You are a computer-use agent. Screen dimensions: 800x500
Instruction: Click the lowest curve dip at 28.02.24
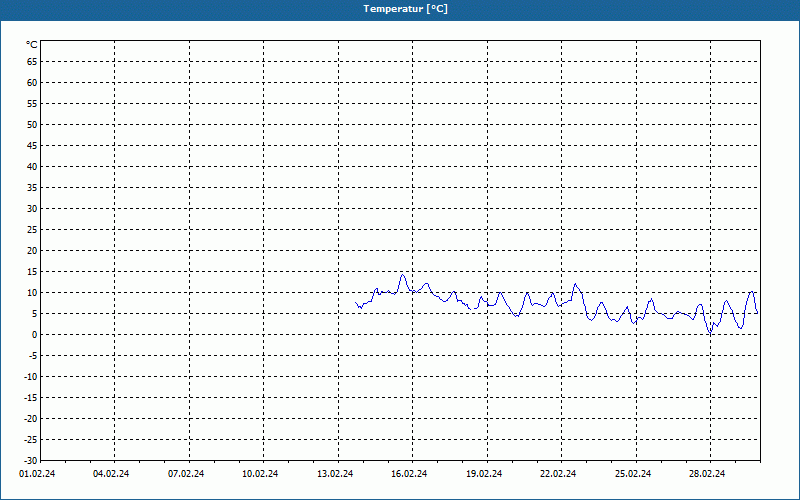(710, 332)
